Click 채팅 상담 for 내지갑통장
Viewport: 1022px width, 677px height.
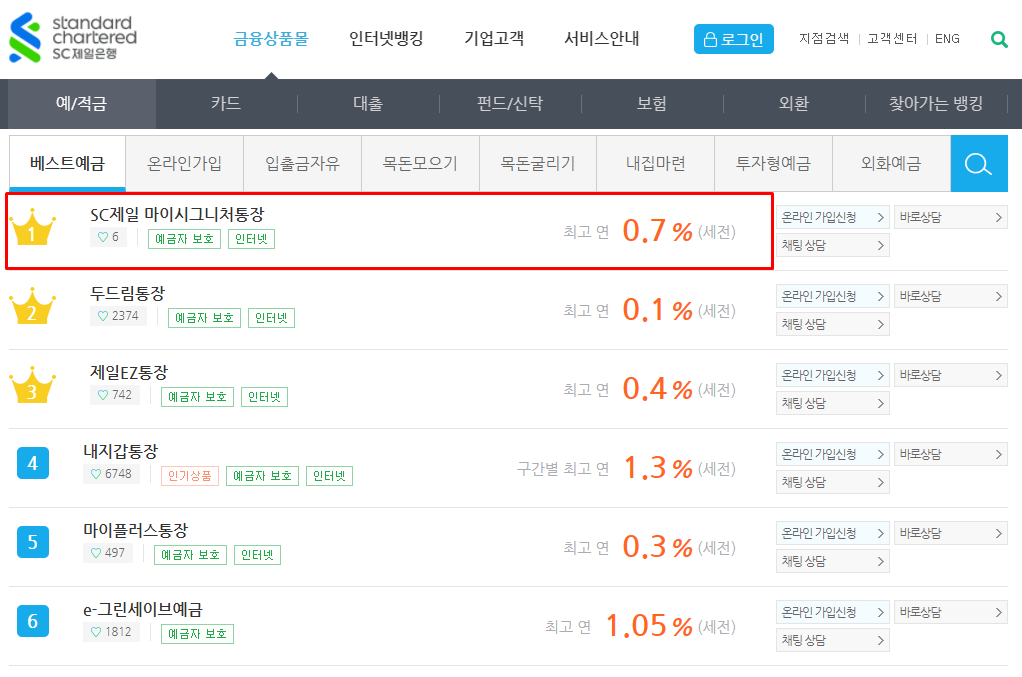click(833, 482)
